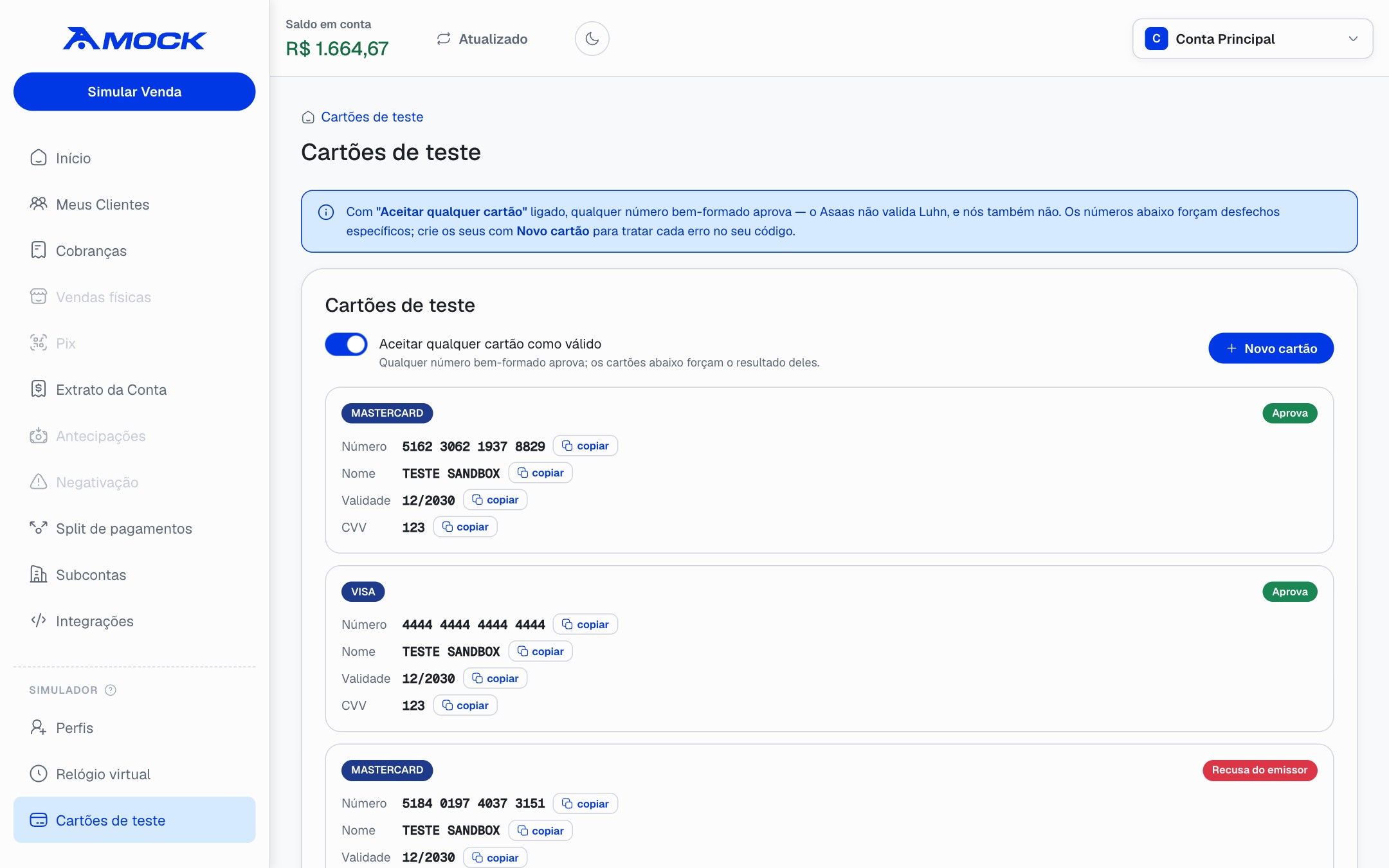
Task: Copy the Visa card's Nome
Action: coord(540,651)
